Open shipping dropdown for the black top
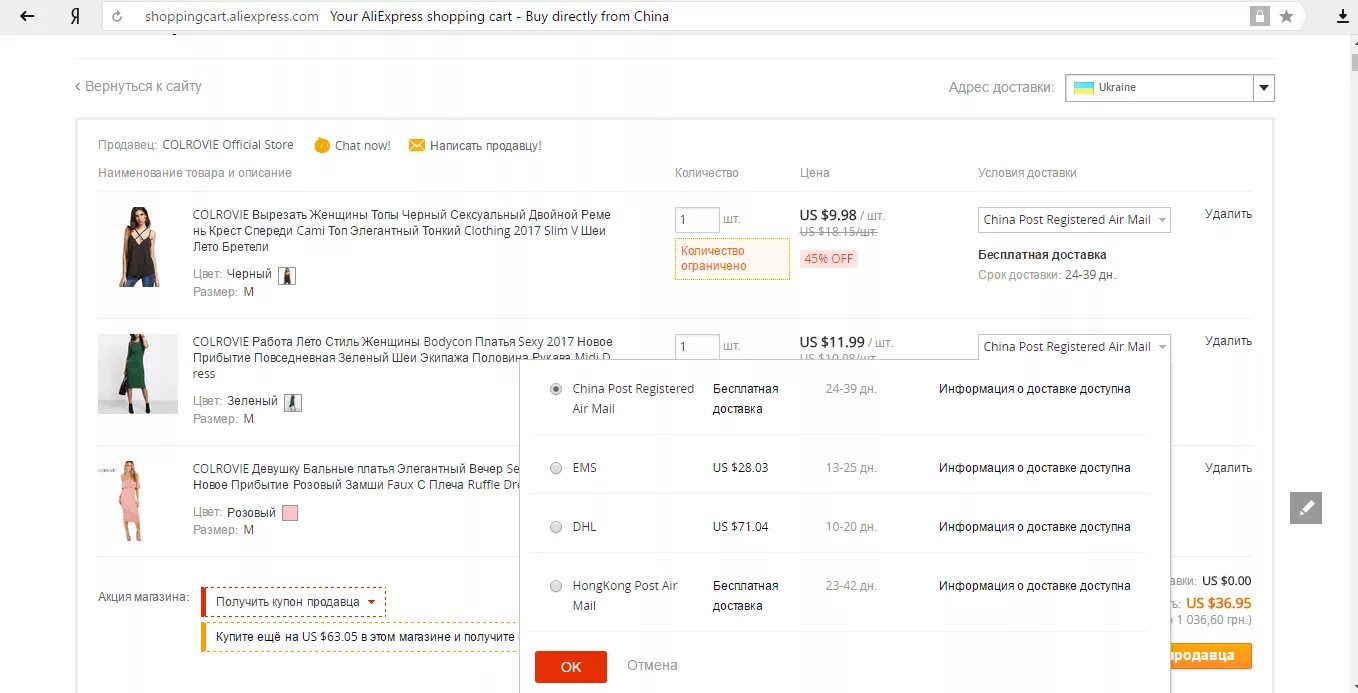This screenshot has width=1358, height=693. (x=1074, y=220)
